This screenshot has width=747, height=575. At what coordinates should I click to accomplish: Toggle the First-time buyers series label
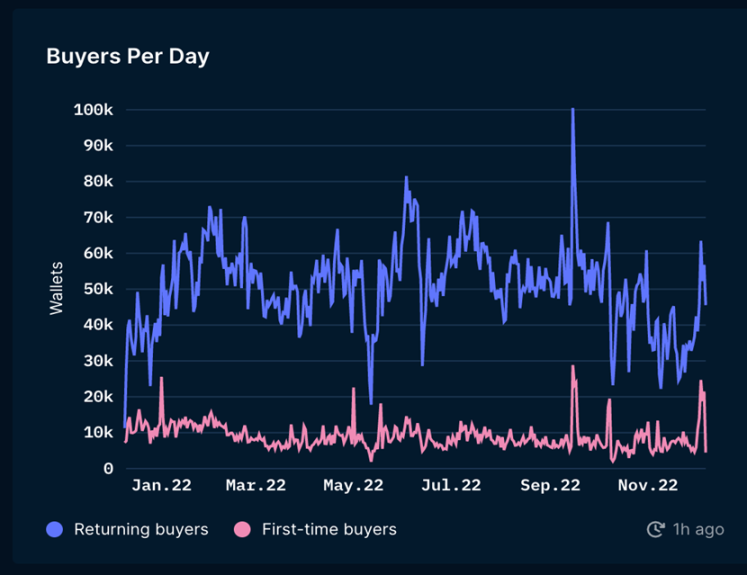point(328,529)
